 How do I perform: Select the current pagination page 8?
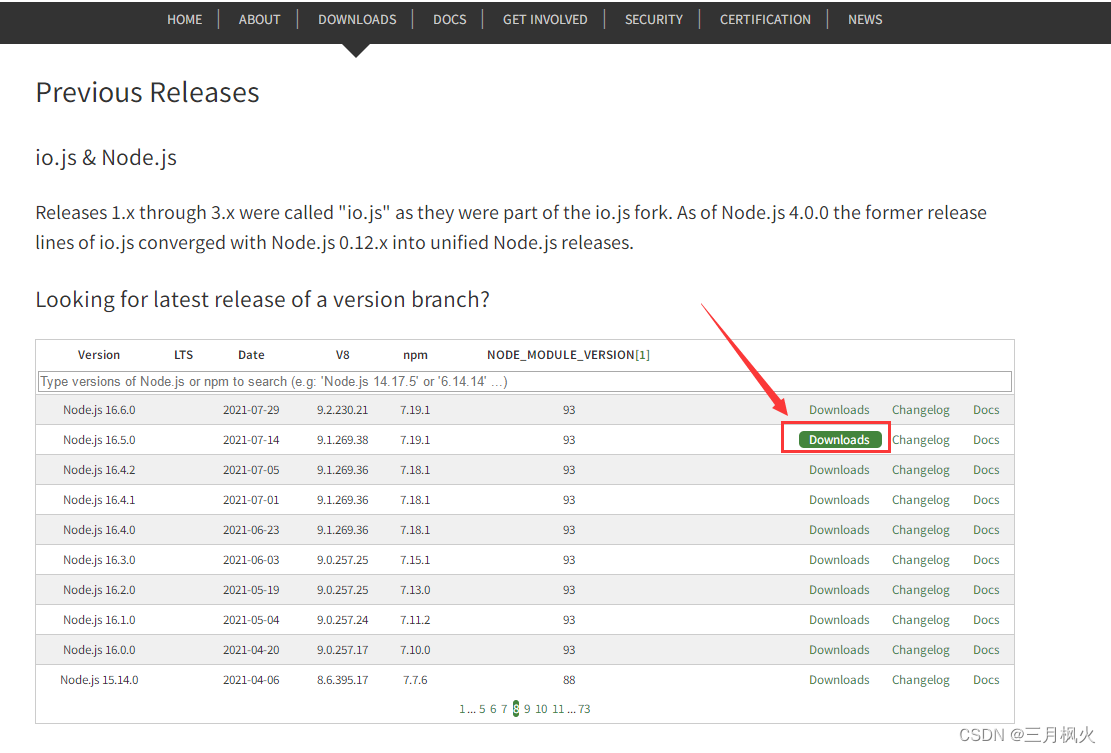click(x=516, y=709)
